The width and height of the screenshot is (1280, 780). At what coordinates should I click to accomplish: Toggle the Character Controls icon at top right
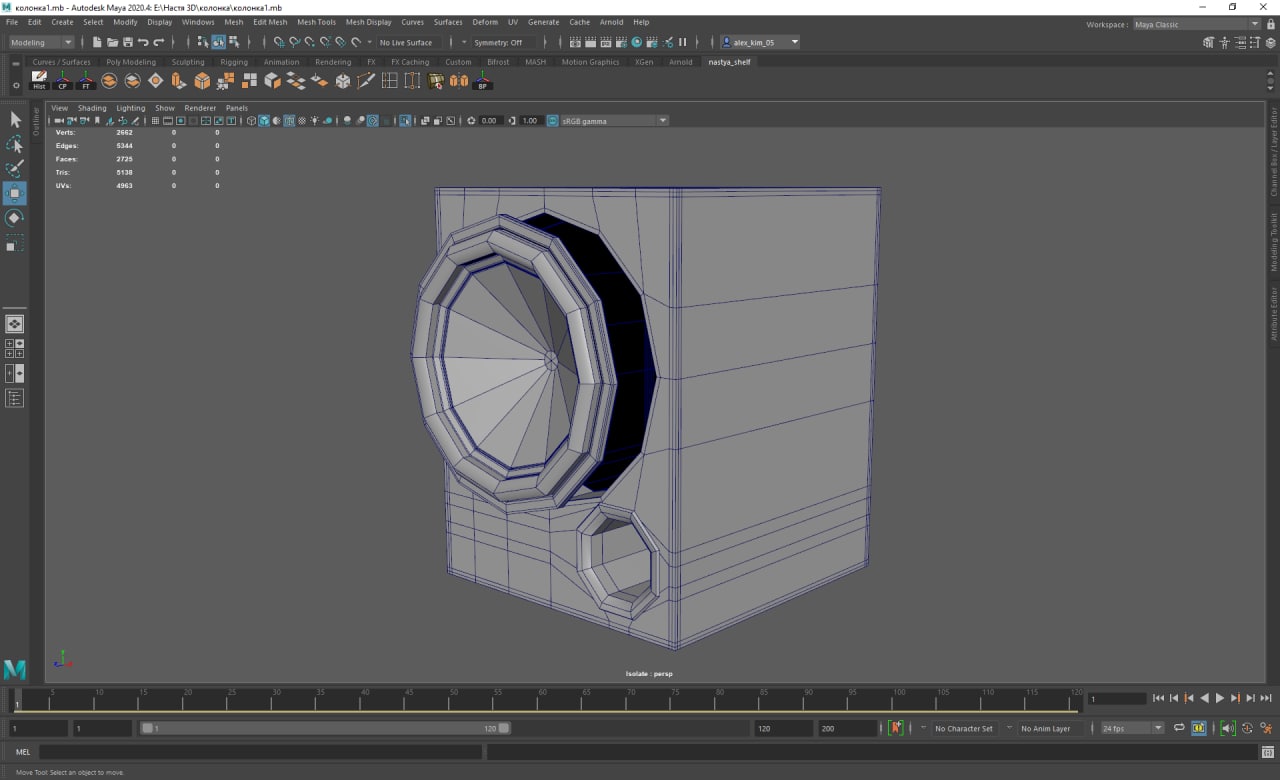[1224, 42]
